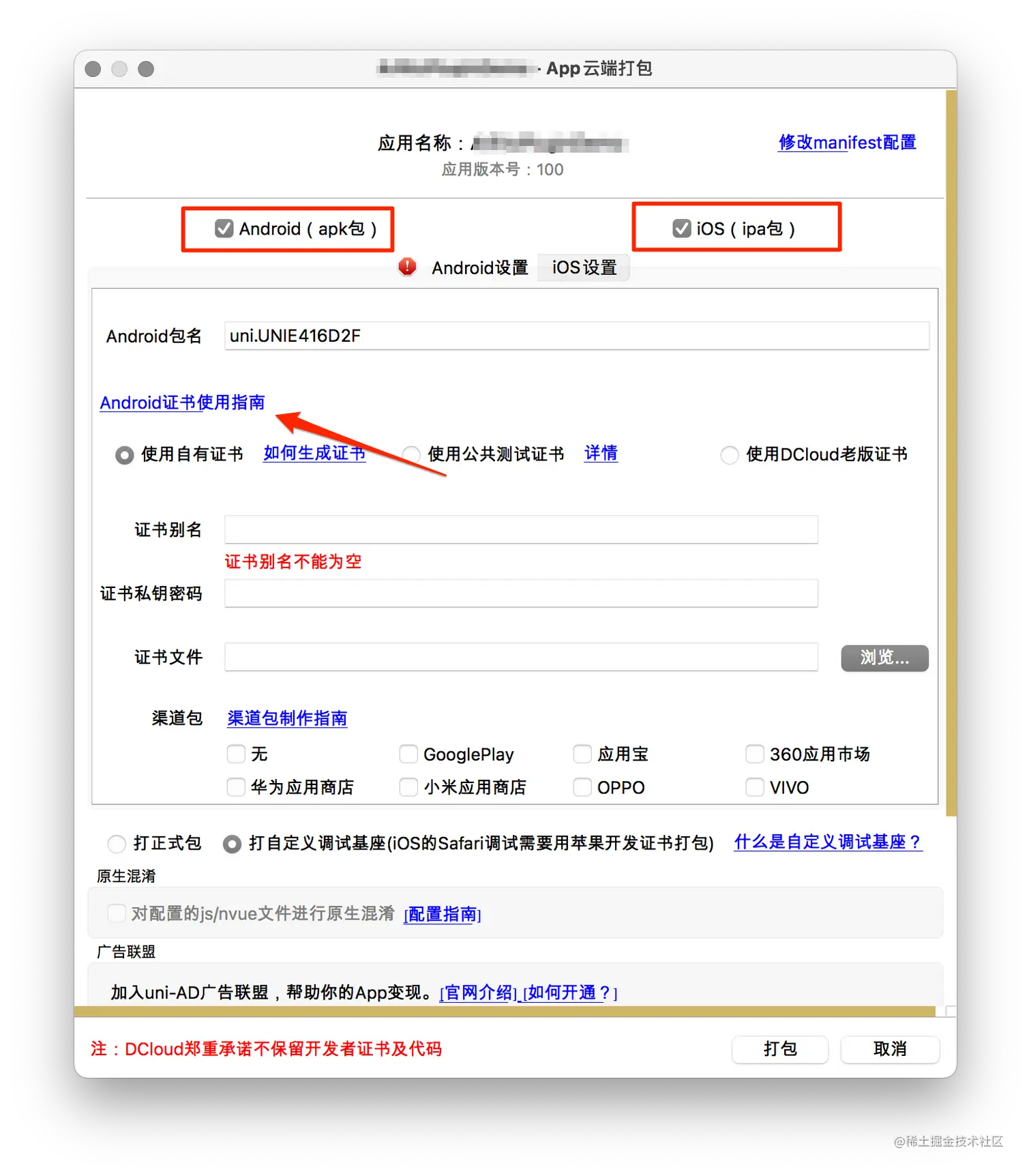
Task: Select the 使用DCloud老版证书 radio button
Action: (x=730, y=455)
